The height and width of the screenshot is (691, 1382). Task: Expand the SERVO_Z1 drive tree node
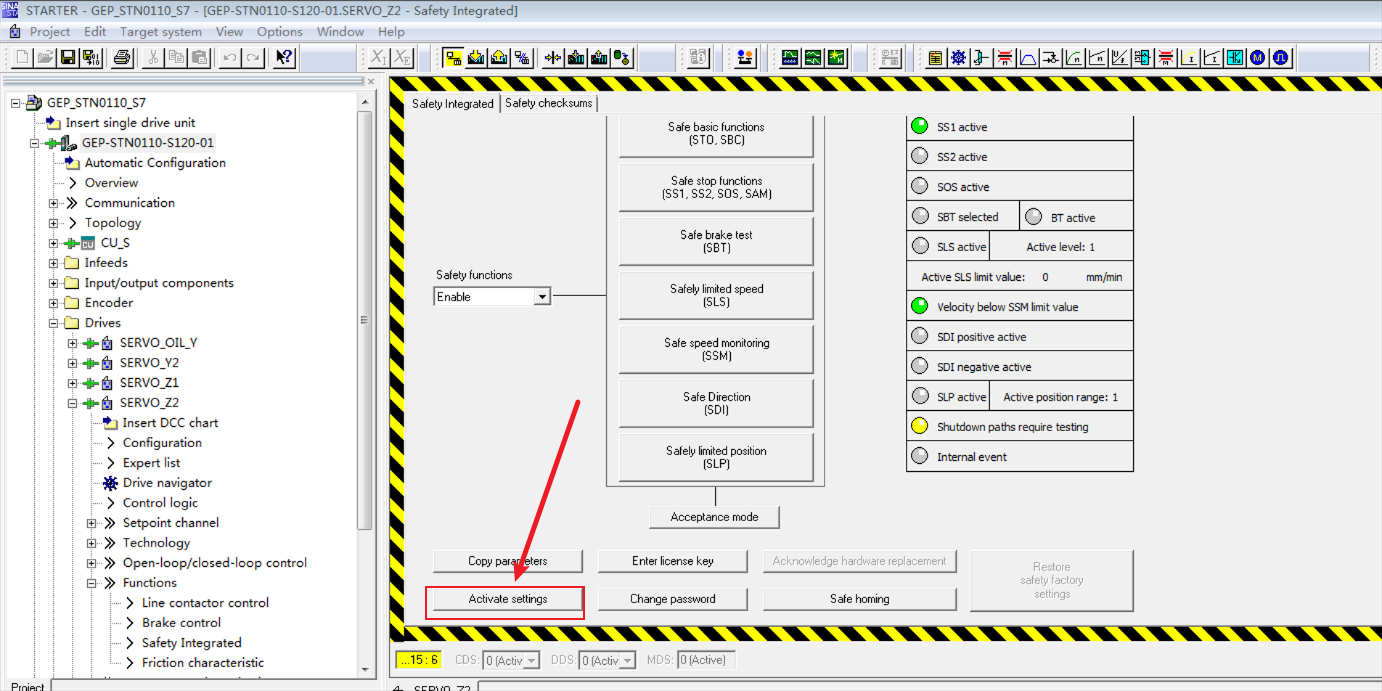pyautogui.click(x=73, y=383)
